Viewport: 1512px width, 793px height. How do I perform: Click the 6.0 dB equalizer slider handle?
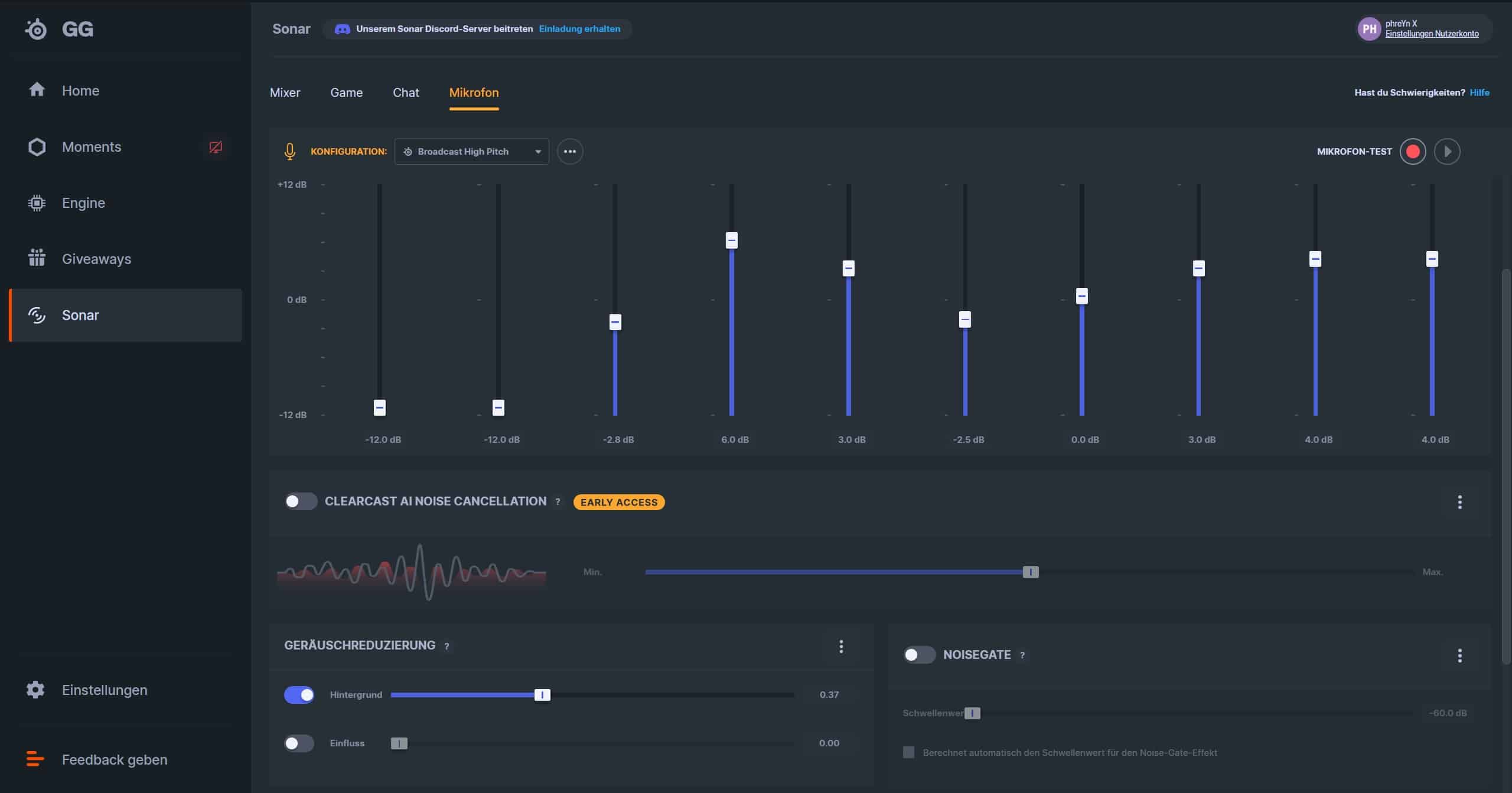tap(731, 240)
